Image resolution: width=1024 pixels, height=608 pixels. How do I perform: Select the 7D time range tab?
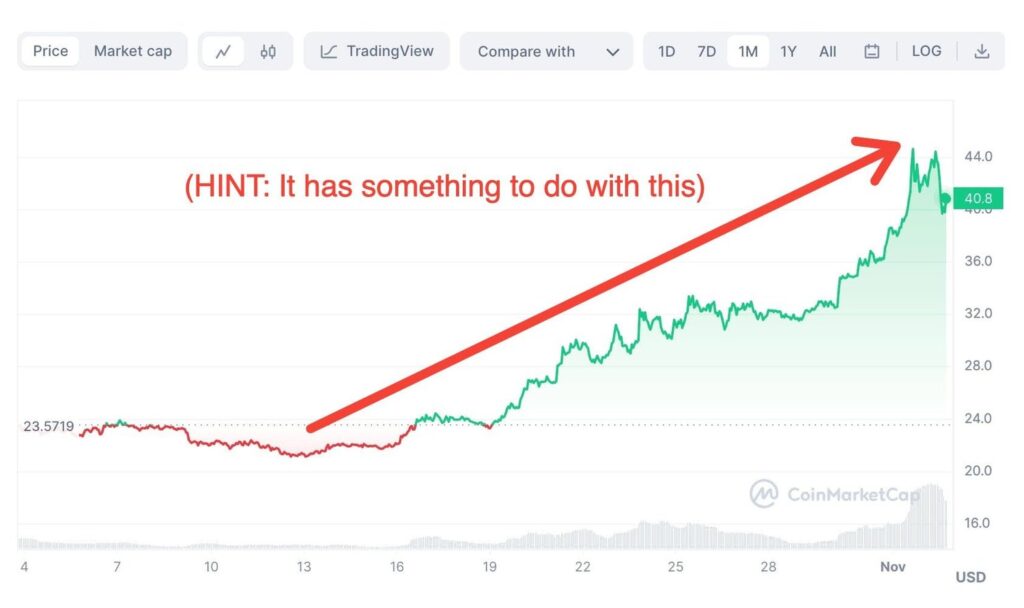click(x=706, y=51)
